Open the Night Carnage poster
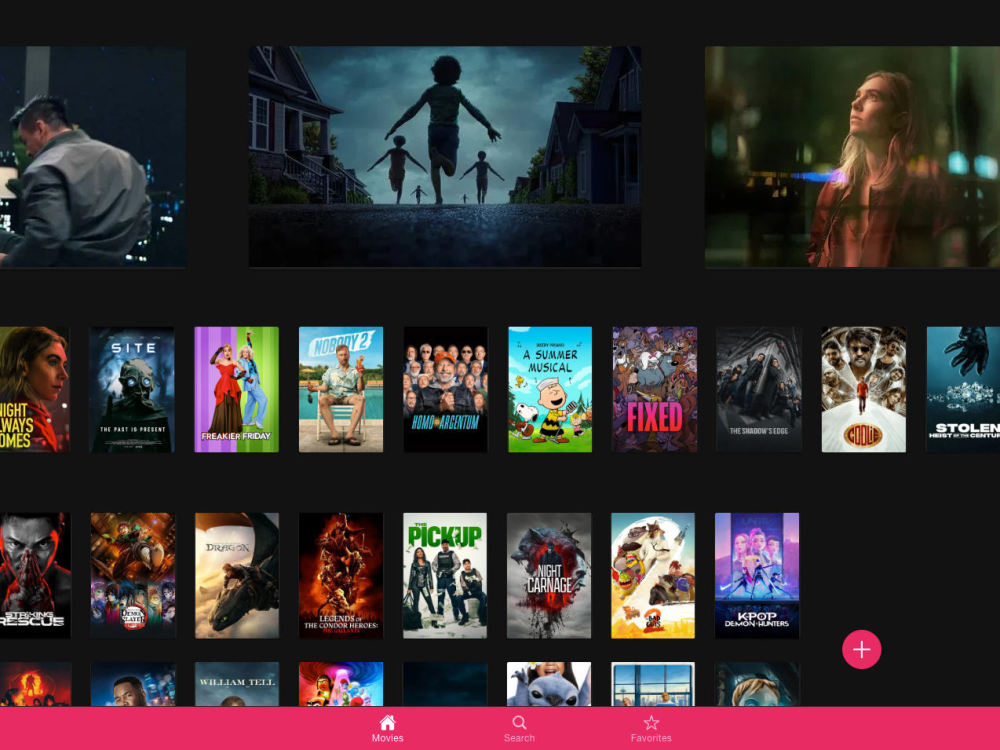Viewport: 1000px width, 750px height. 549,575
